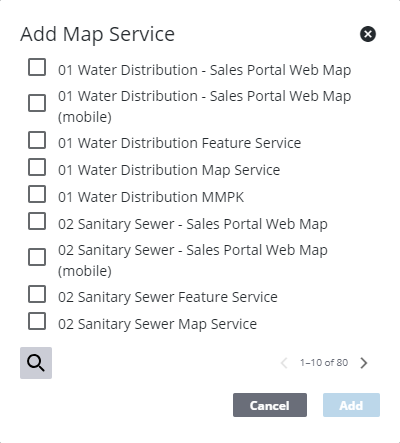Select the 01 Water Distribution MMPK label
Viewport: 400px width, 443px height.
coord(151,197)
